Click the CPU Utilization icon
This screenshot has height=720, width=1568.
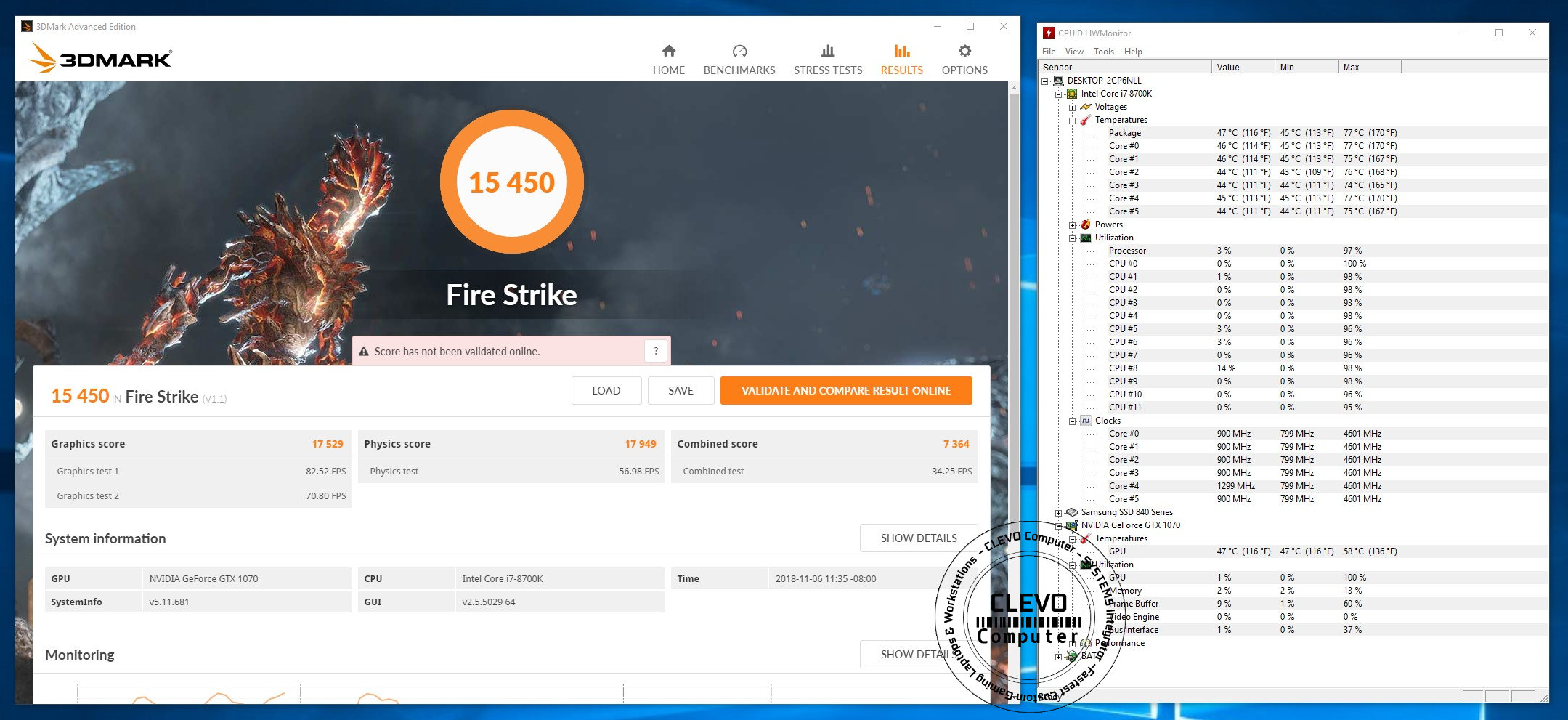pyautogui.click(x=1086, y=238)
